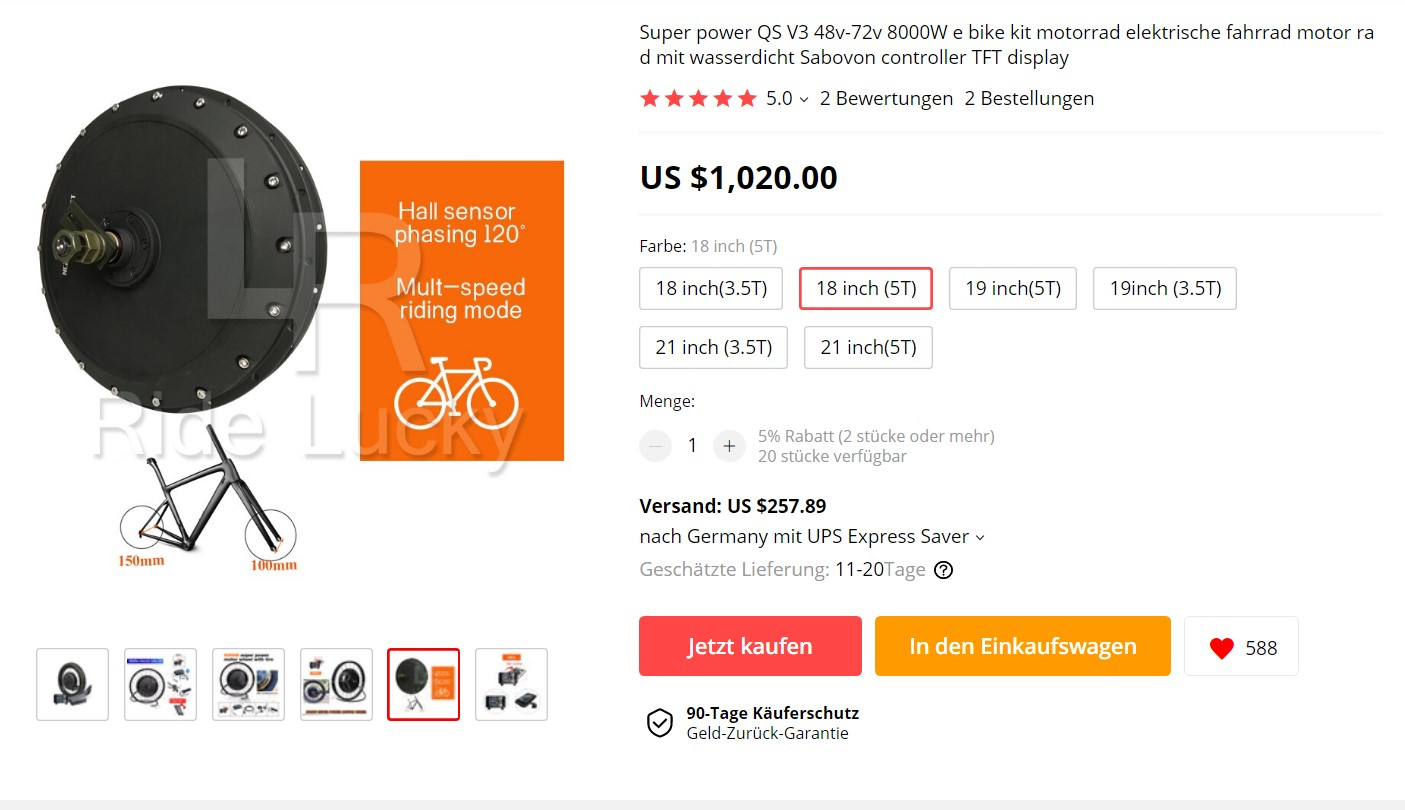Screen dimensions: 1405x810
Task: Click the heart wishlist icon
Action: pyautogui.click(x=1221, y=648)
